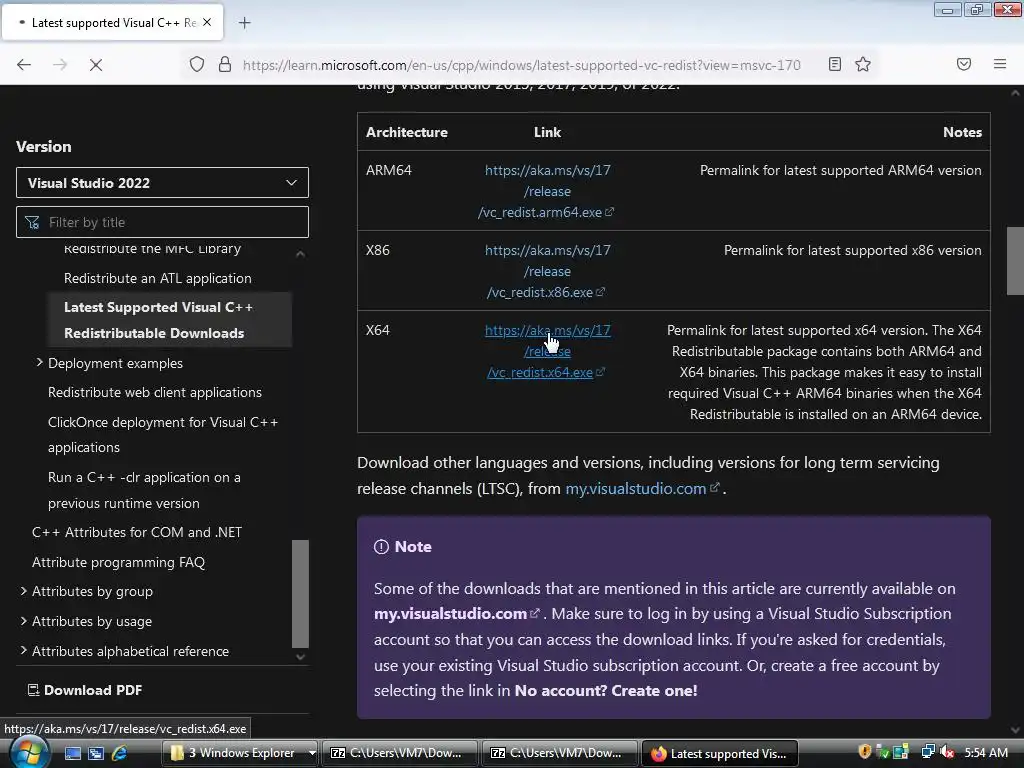1024x768 pixels.
Task: Click the network tray icon
Action: click(927, 752)
